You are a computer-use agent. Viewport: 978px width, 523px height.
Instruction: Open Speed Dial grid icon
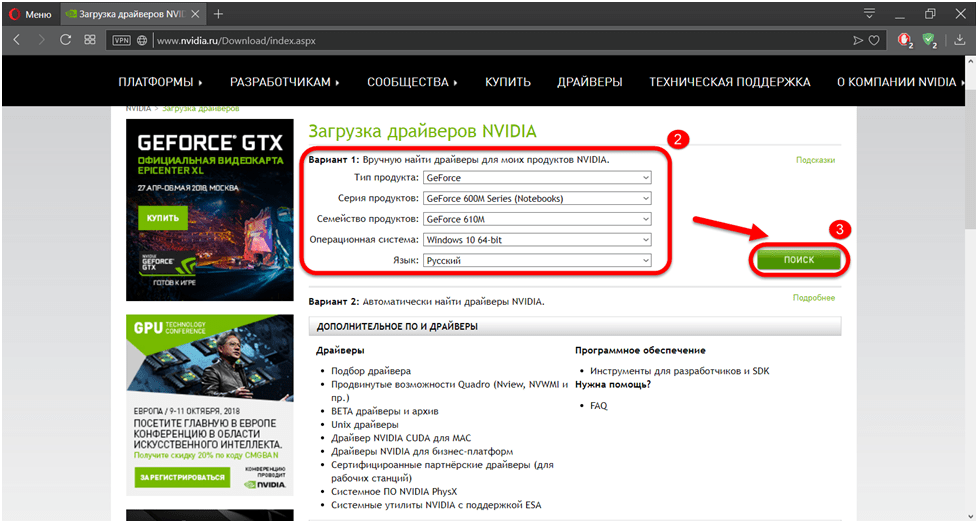(90, 40)
